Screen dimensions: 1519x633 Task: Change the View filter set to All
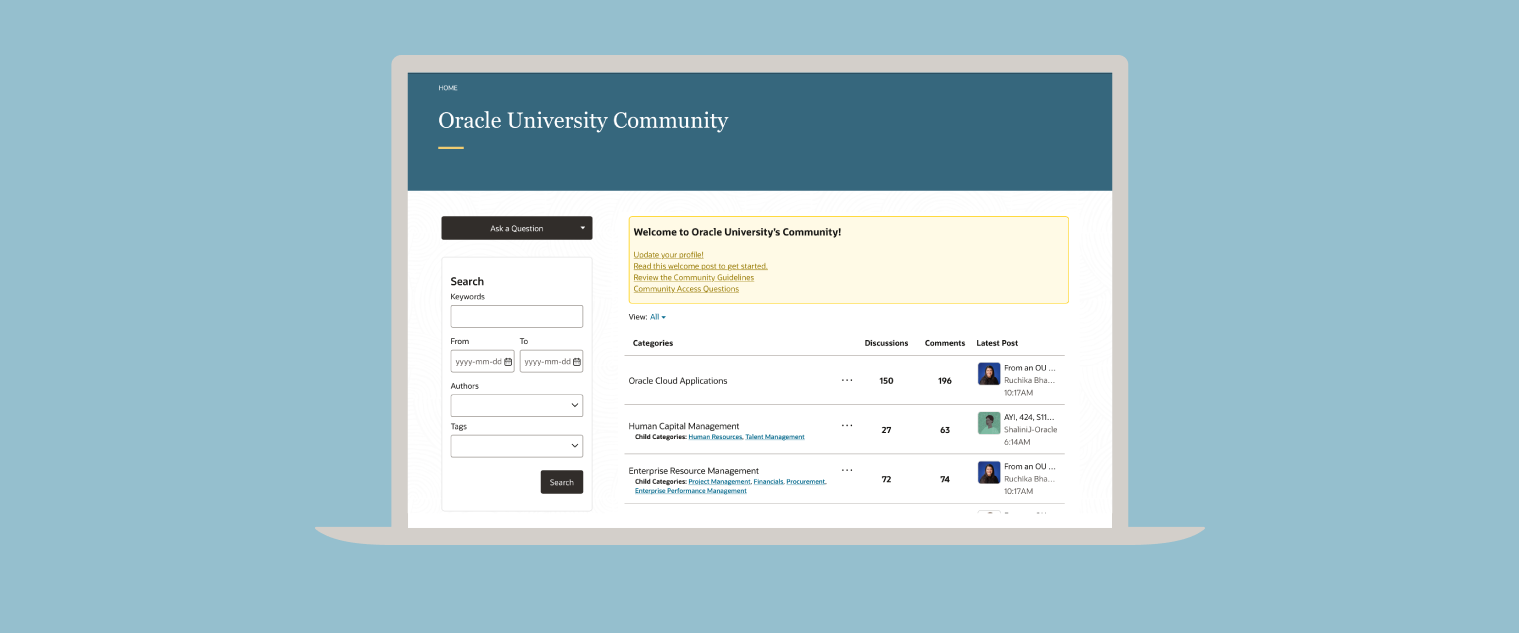point(658,317)
